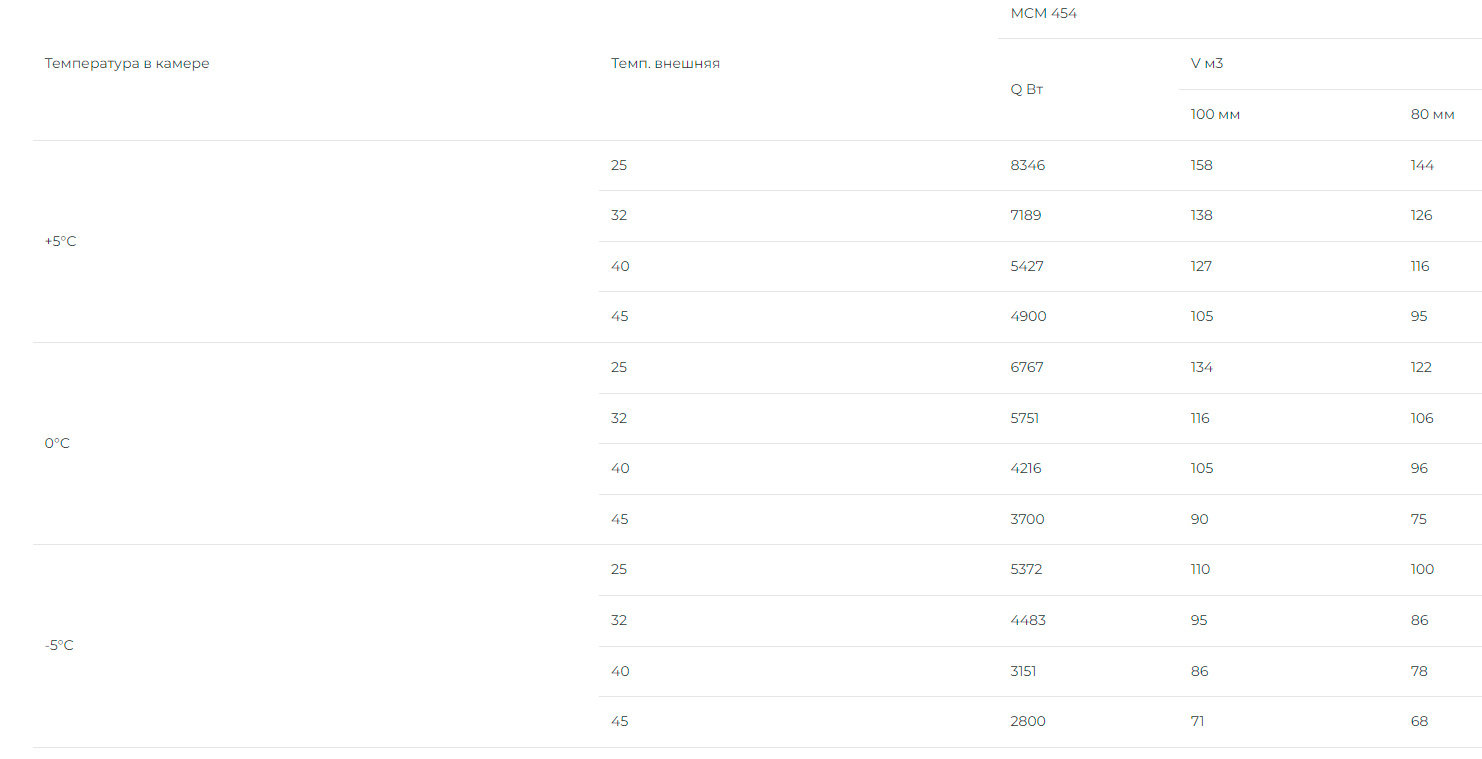Click the Q value 5372
This screenshot has height=759, width=1482.
pos(1027,569)
